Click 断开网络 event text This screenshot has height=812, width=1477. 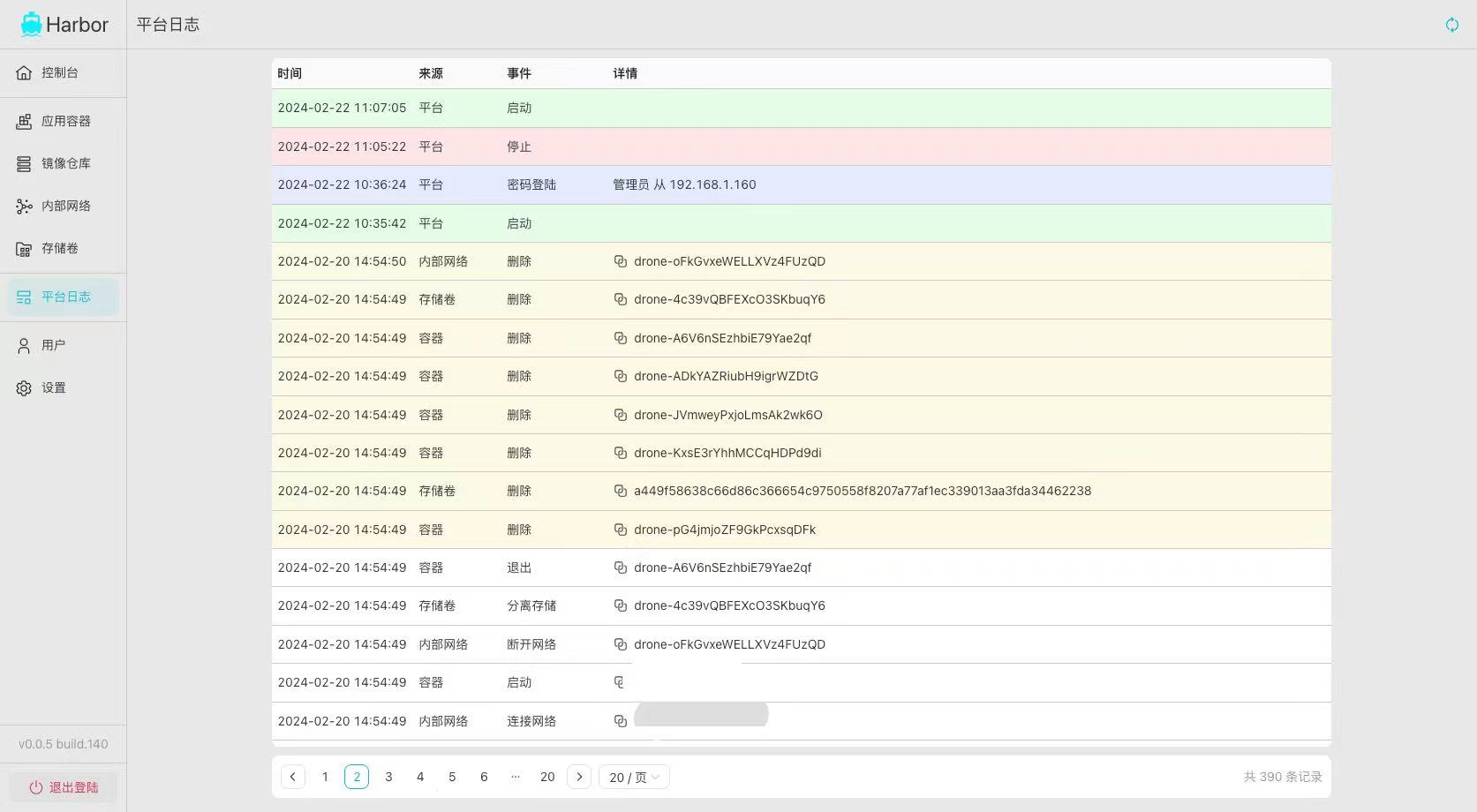pyautogui.click(x=531, y=644)
